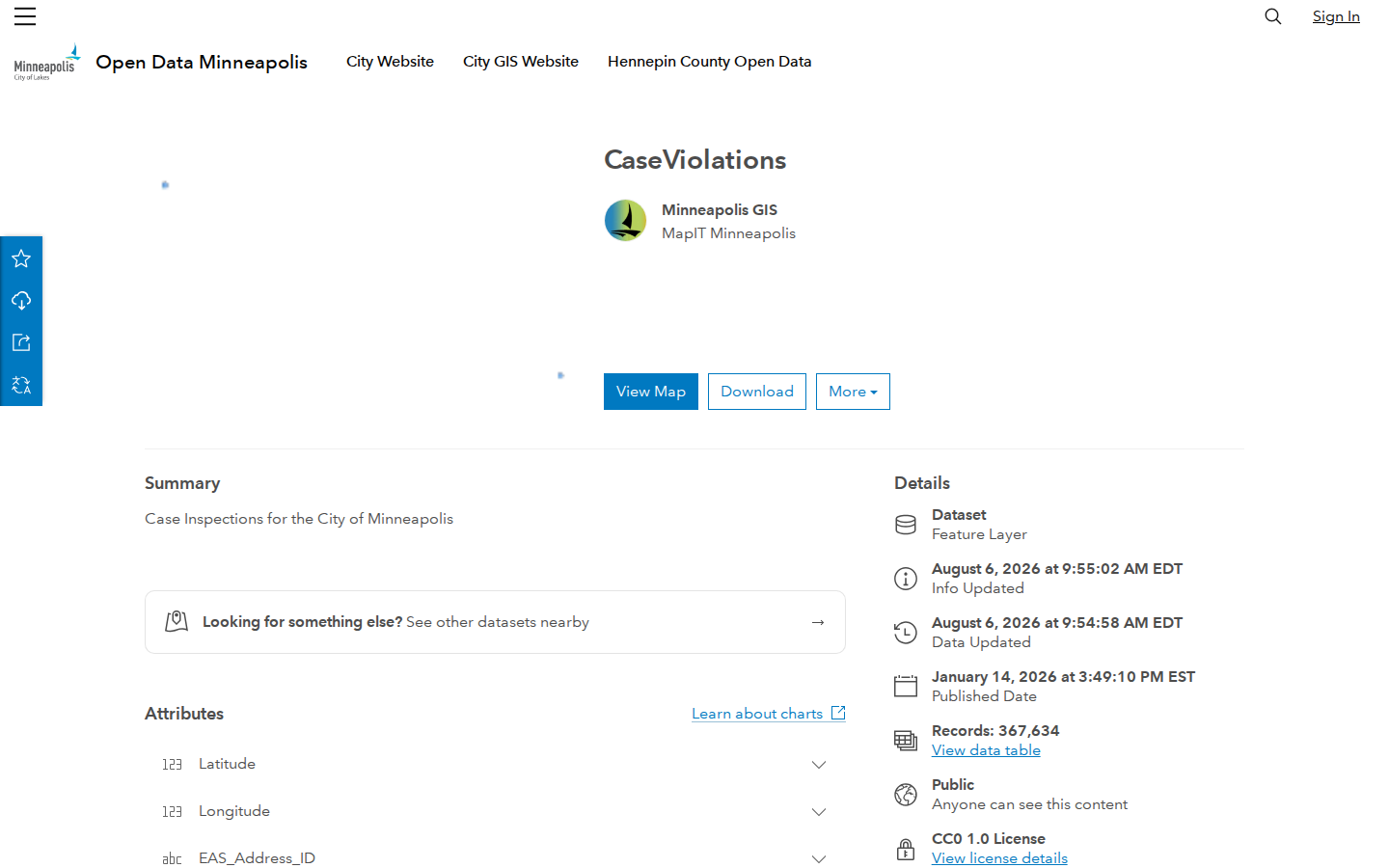Click the View Map button

(651, 392)
